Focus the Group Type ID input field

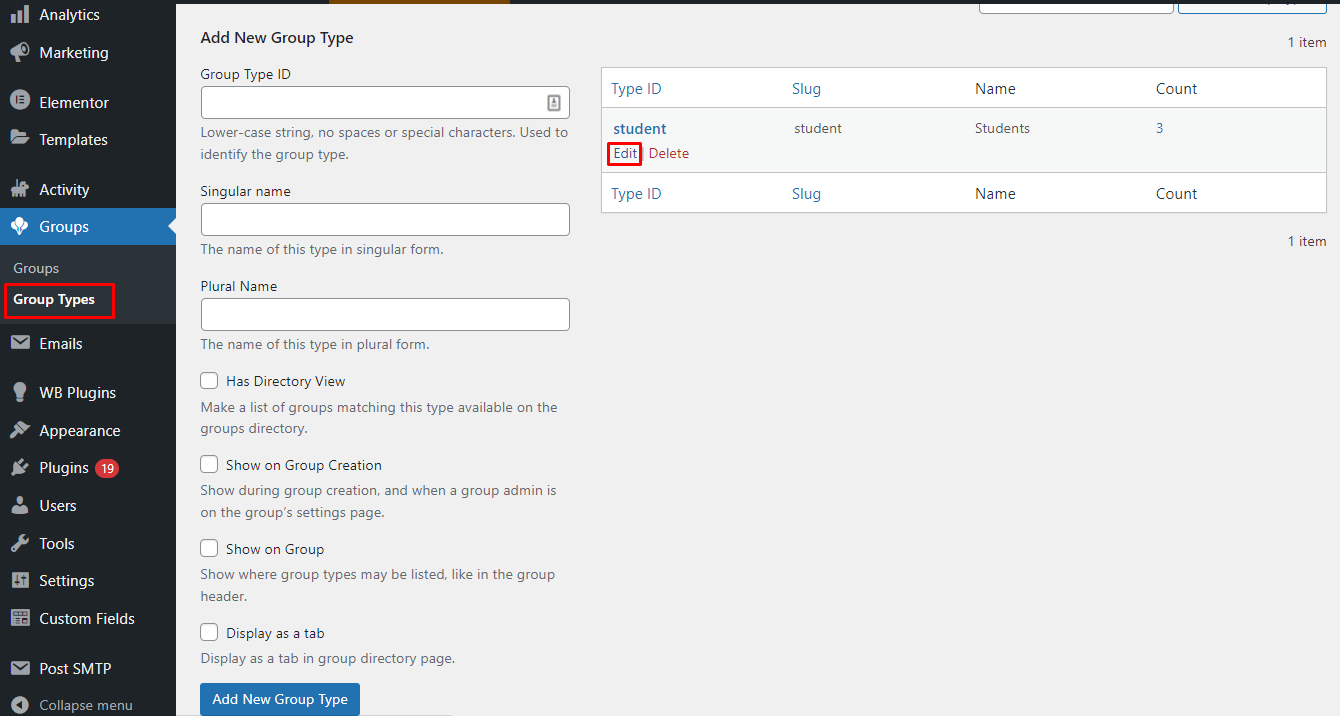pyautogui.click(x=372, y=103)
